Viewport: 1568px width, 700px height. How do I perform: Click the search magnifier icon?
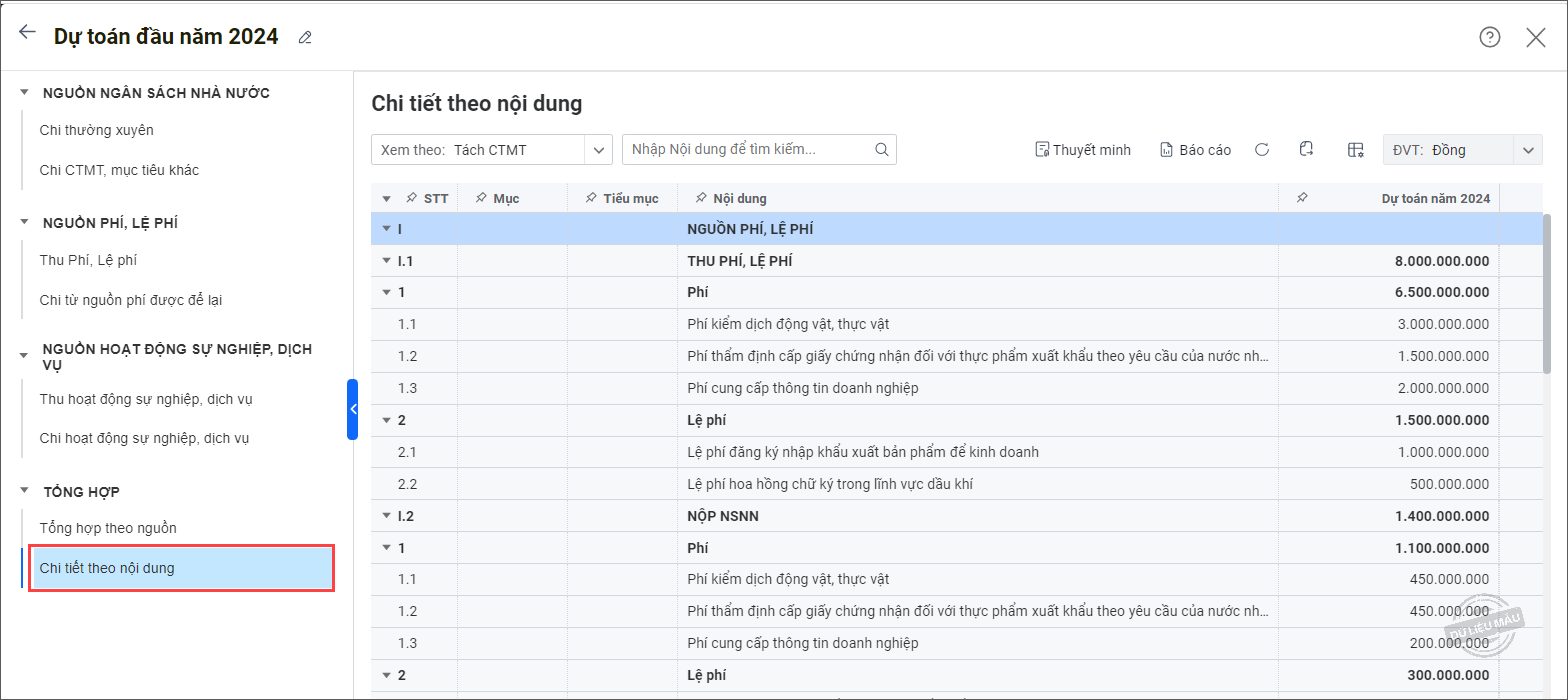881,150
